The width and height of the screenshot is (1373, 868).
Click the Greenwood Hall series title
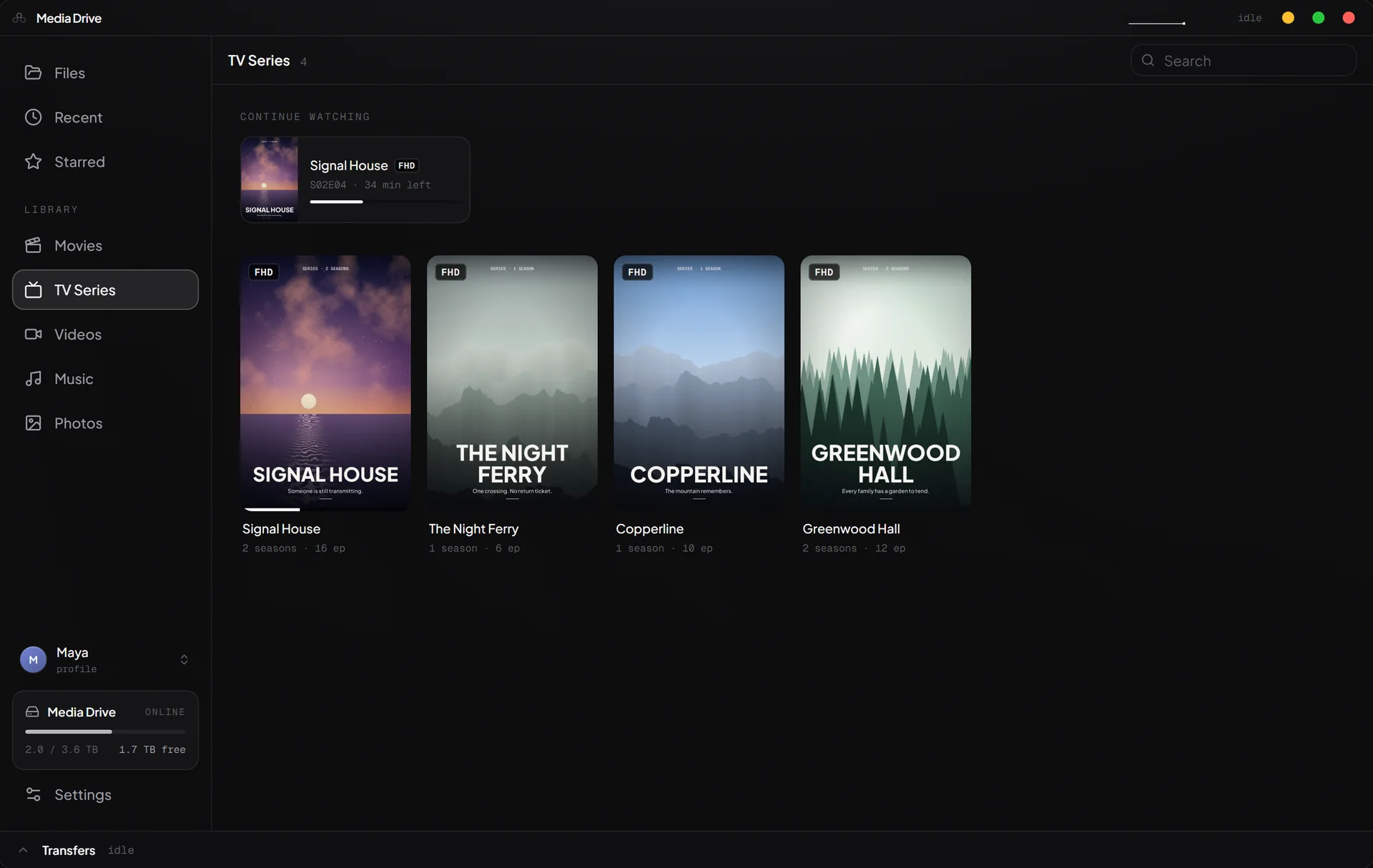851,529
